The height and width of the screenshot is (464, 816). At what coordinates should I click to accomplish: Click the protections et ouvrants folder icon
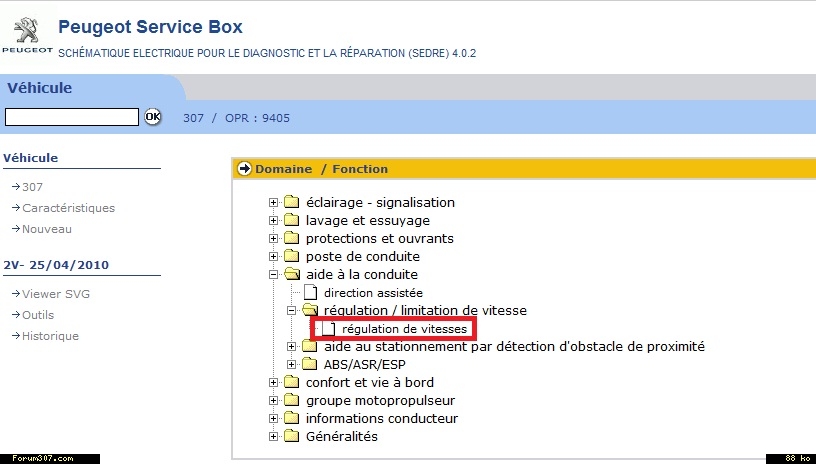(x=292, y=238)
